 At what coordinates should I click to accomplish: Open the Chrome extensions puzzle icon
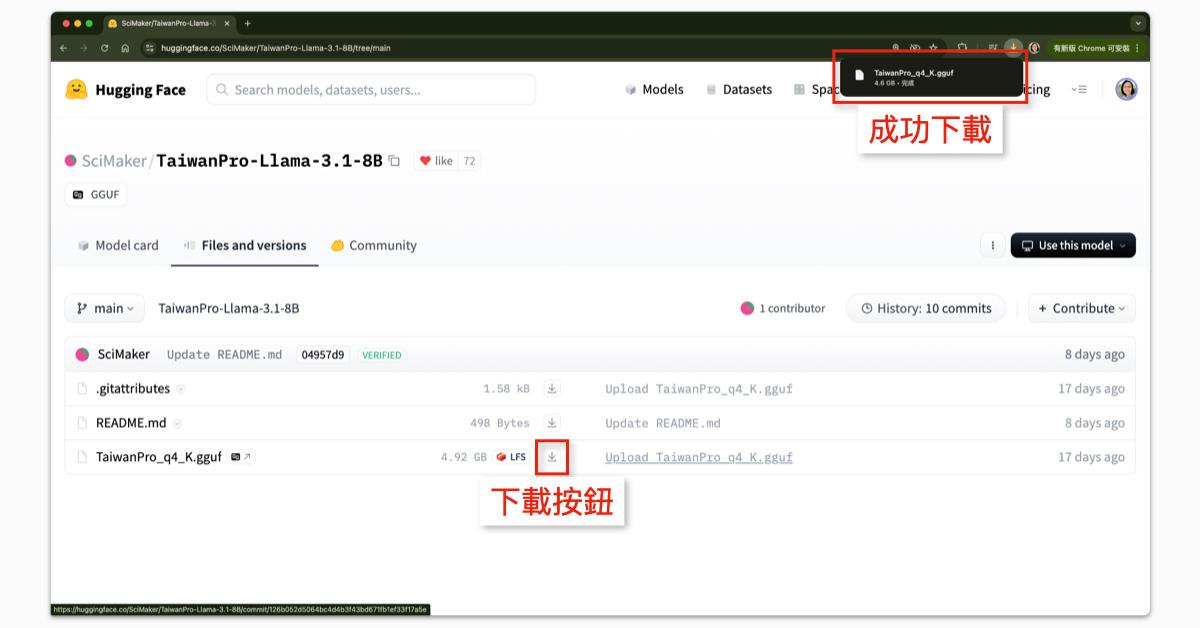tap(962, 47)
